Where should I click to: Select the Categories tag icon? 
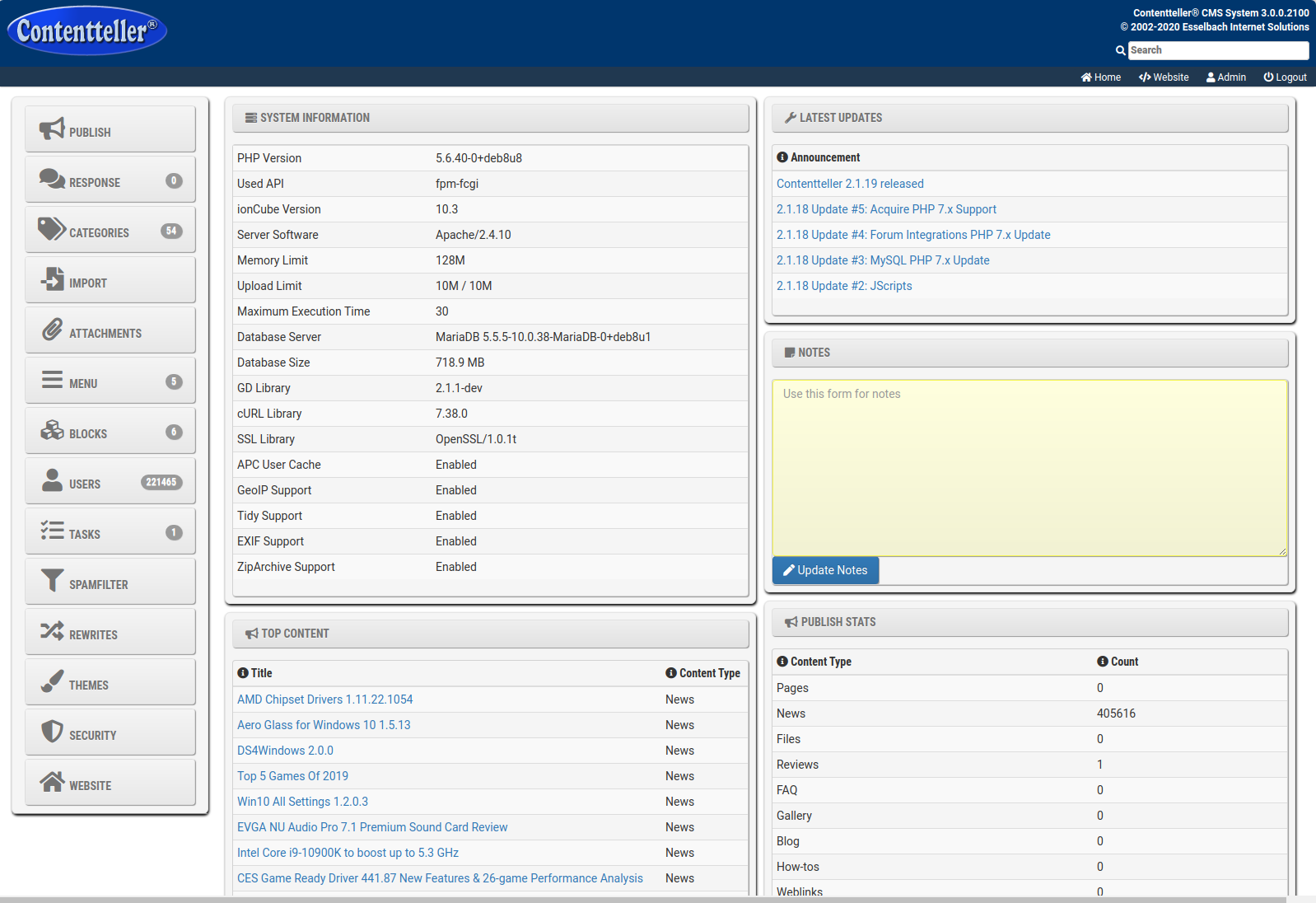(x=52, y=229)
